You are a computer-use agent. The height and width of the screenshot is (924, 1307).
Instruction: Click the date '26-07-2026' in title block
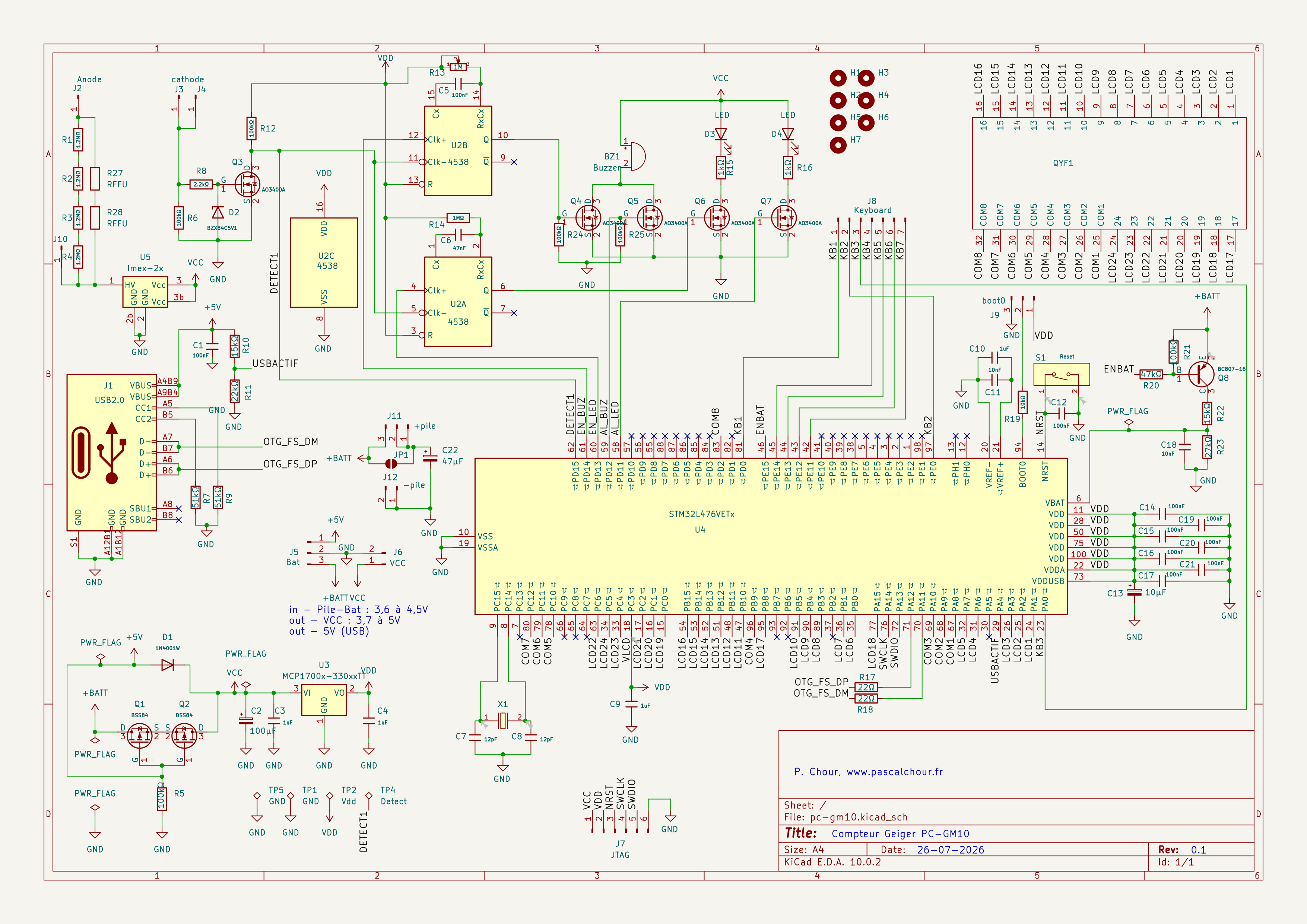(x=950, y=850)
